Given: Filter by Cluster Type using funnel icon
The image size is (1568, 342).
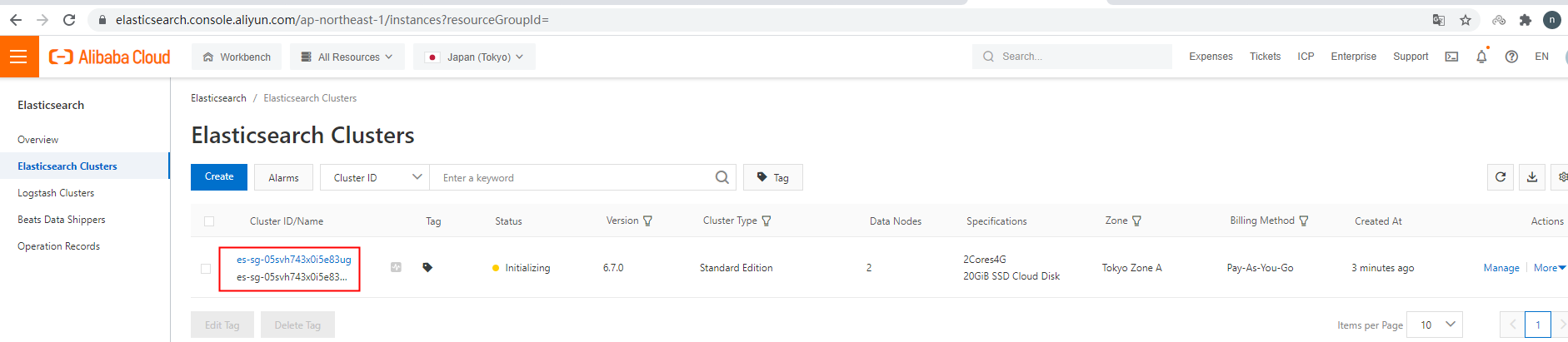Looking at the screenshot, I should click(767, 221).
